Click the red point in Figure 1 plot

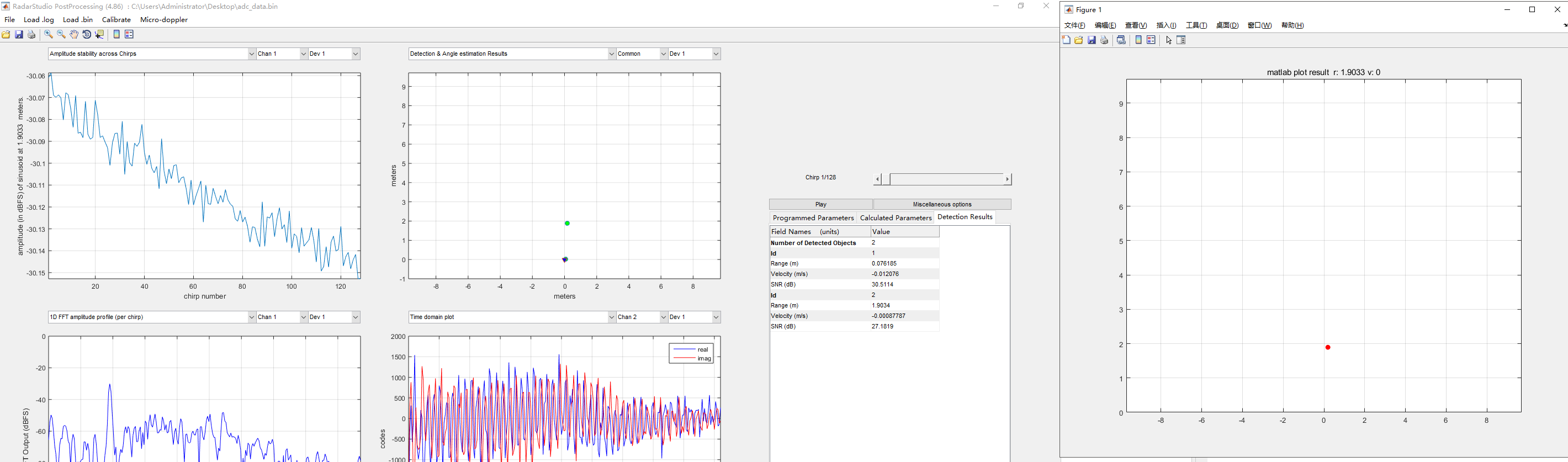[1328, 348]
